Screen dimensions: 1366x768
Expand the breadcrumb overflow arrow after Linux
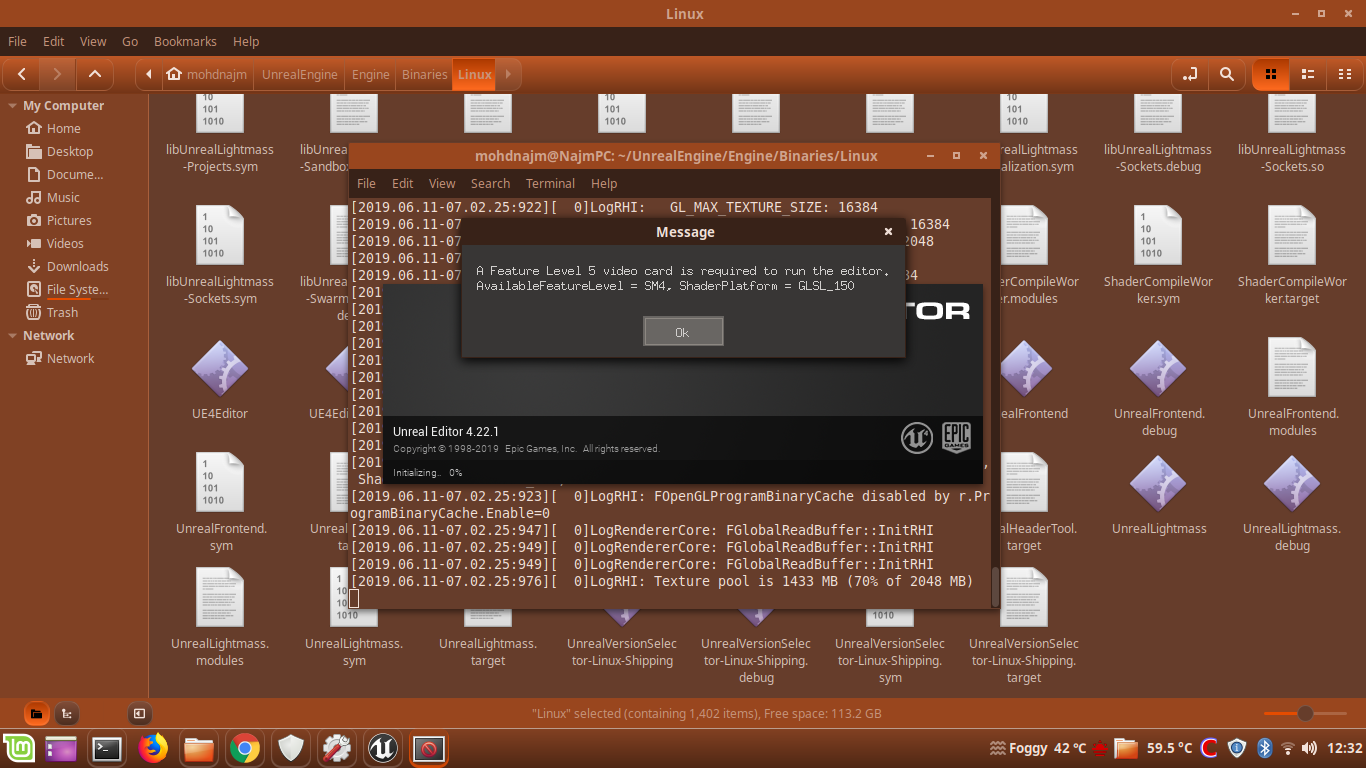click(x=508, y=74)
